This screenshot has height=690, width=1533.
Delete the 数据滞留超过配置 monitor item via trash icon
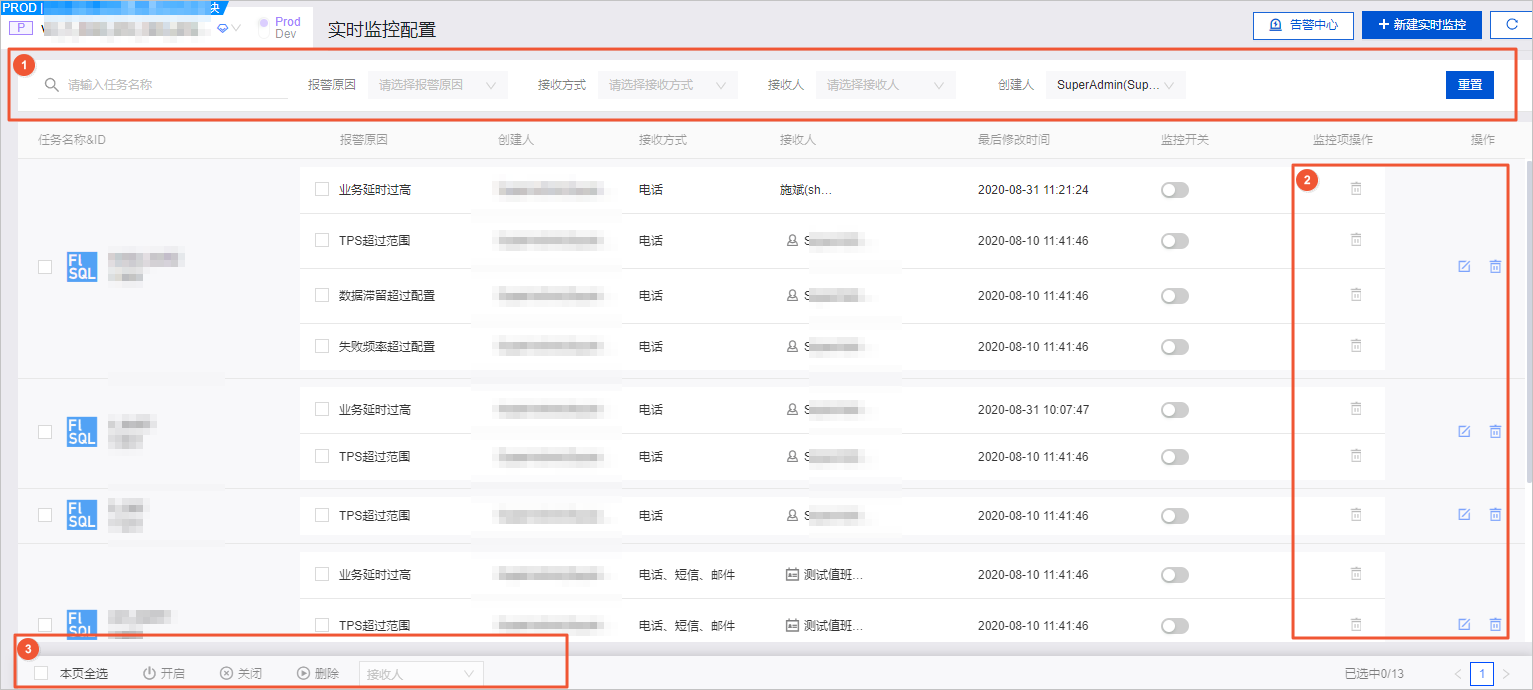click(x=1356, y=295)
